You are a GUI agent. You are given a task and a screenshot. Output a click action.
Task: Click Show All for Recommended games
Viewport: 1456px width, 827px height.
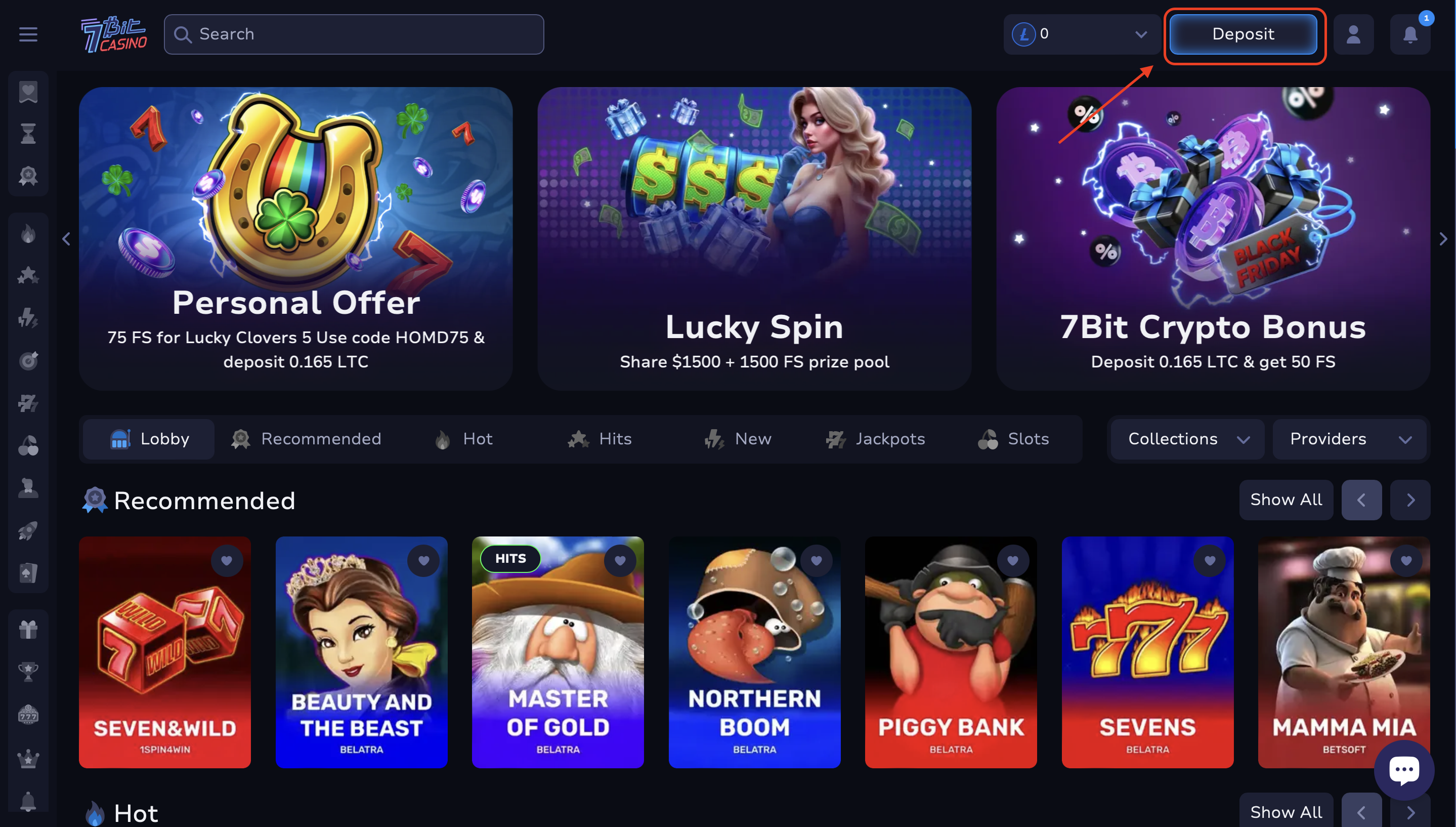pyautogui.click(x=1286, y=500)
